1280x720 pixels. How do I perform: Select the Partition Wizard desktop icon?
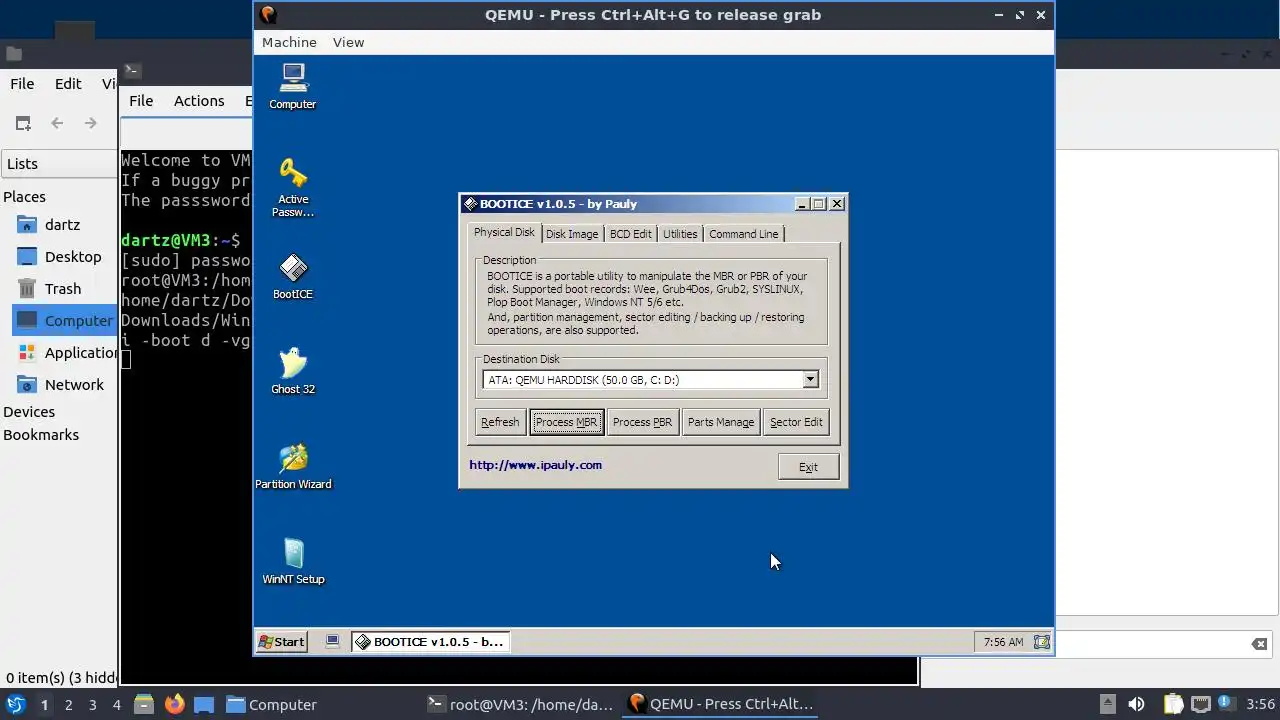point(292,466)
